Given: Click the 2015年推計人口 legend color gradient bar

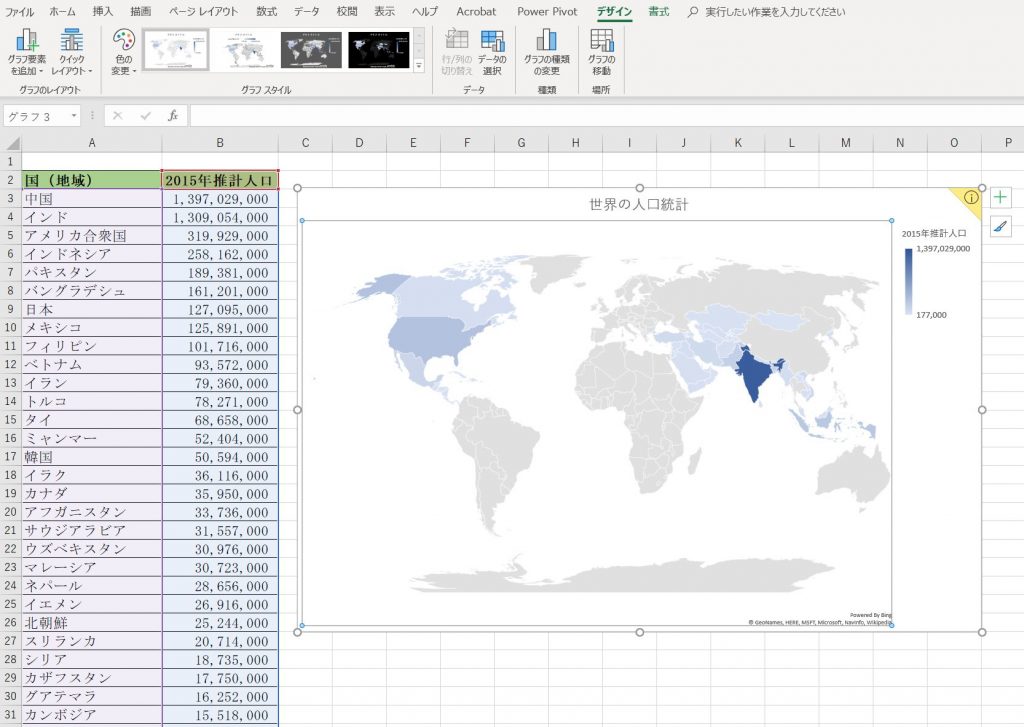Looking at the screenshot, I should click(x=908, y=281).
